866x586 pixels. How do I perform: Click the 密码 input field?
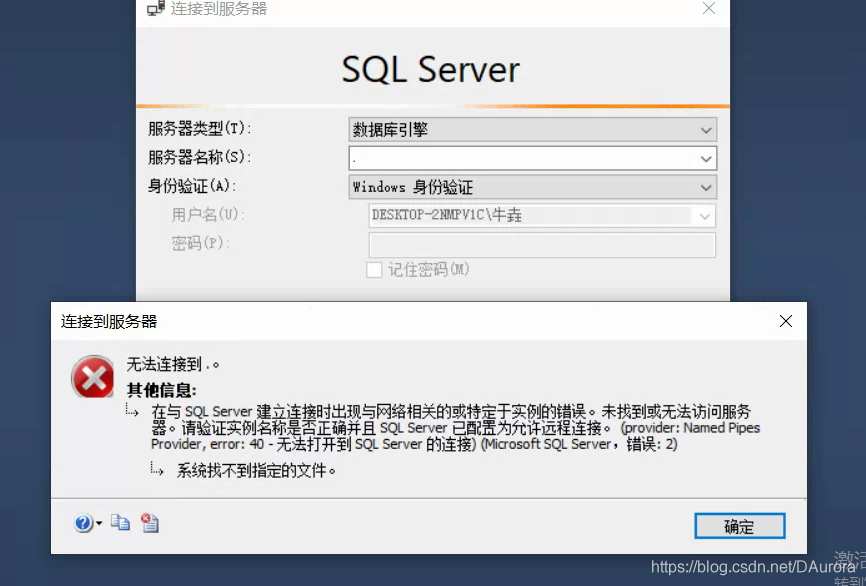[x=542, y=245]
